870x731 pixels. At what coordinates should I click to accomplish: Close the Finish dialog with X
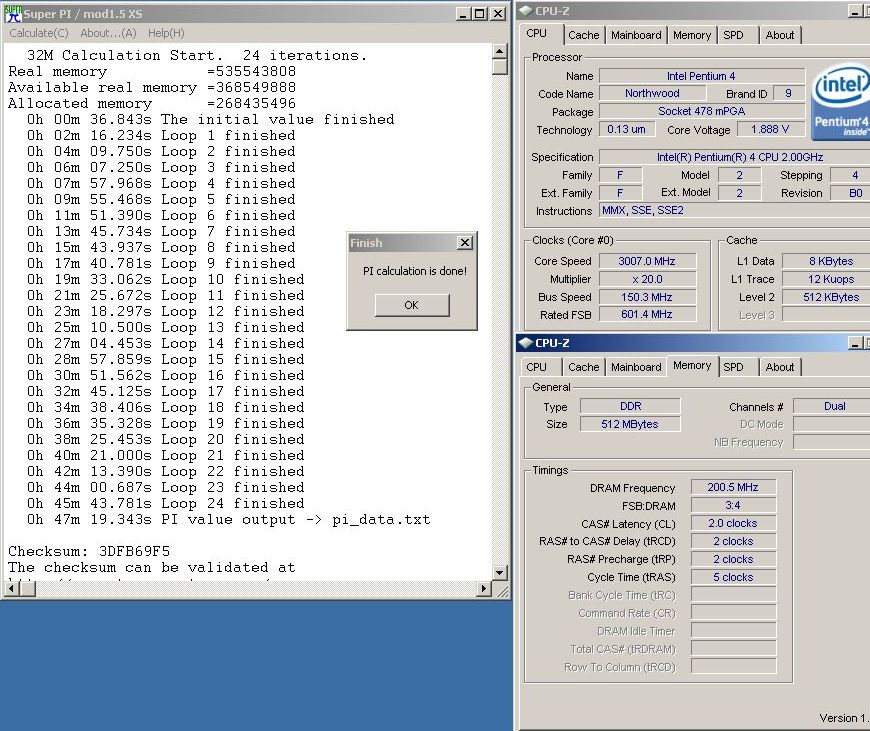465,243
